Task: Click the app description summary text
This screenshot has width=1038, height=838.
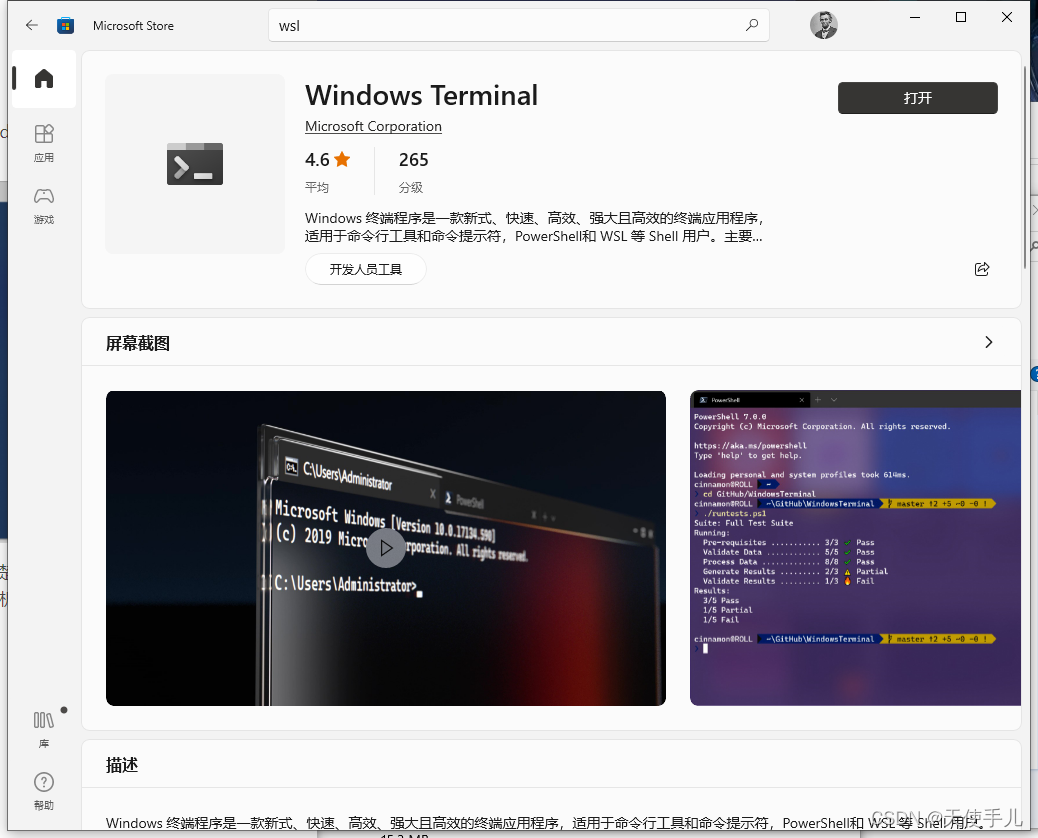Action: click(x=534, y=227)
